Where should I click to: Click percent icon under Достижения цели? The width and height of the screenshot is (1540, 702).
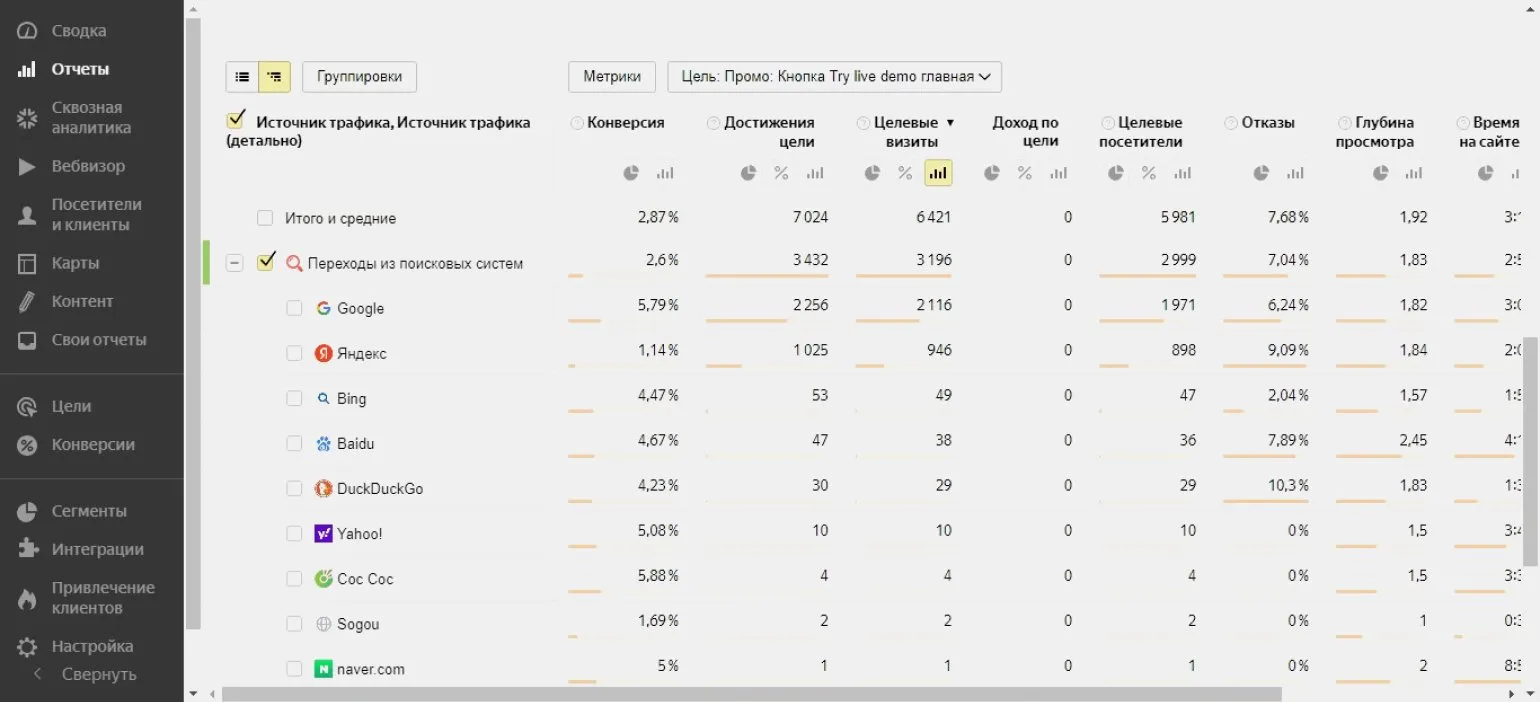pyautogui.click(x=781, y=173)
